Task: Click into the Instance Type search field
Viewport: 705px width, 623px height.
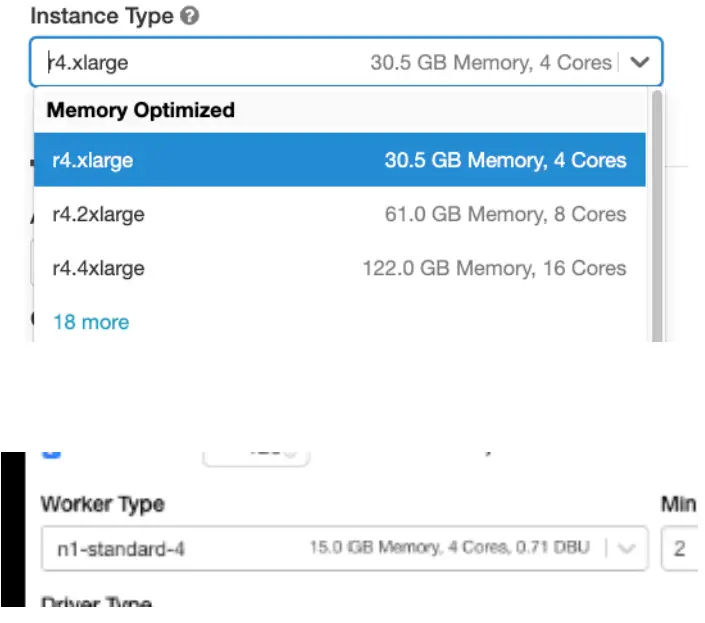Action: pos(200,62)
